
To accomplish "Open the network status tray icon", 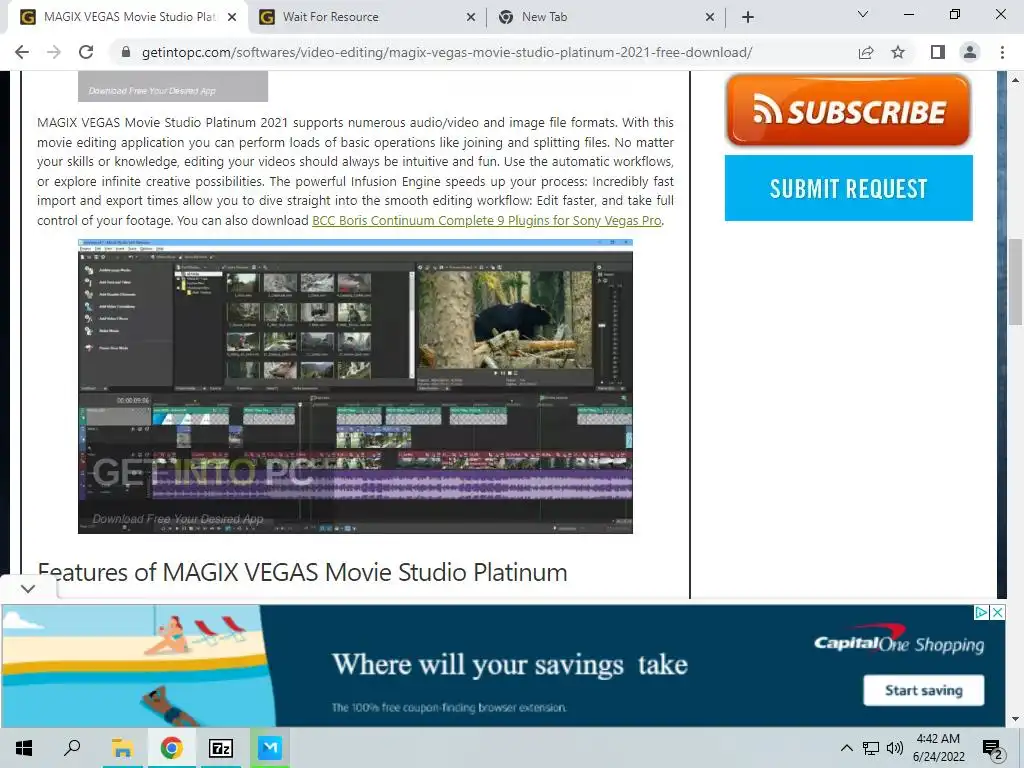I will click(x=871, y=748).
